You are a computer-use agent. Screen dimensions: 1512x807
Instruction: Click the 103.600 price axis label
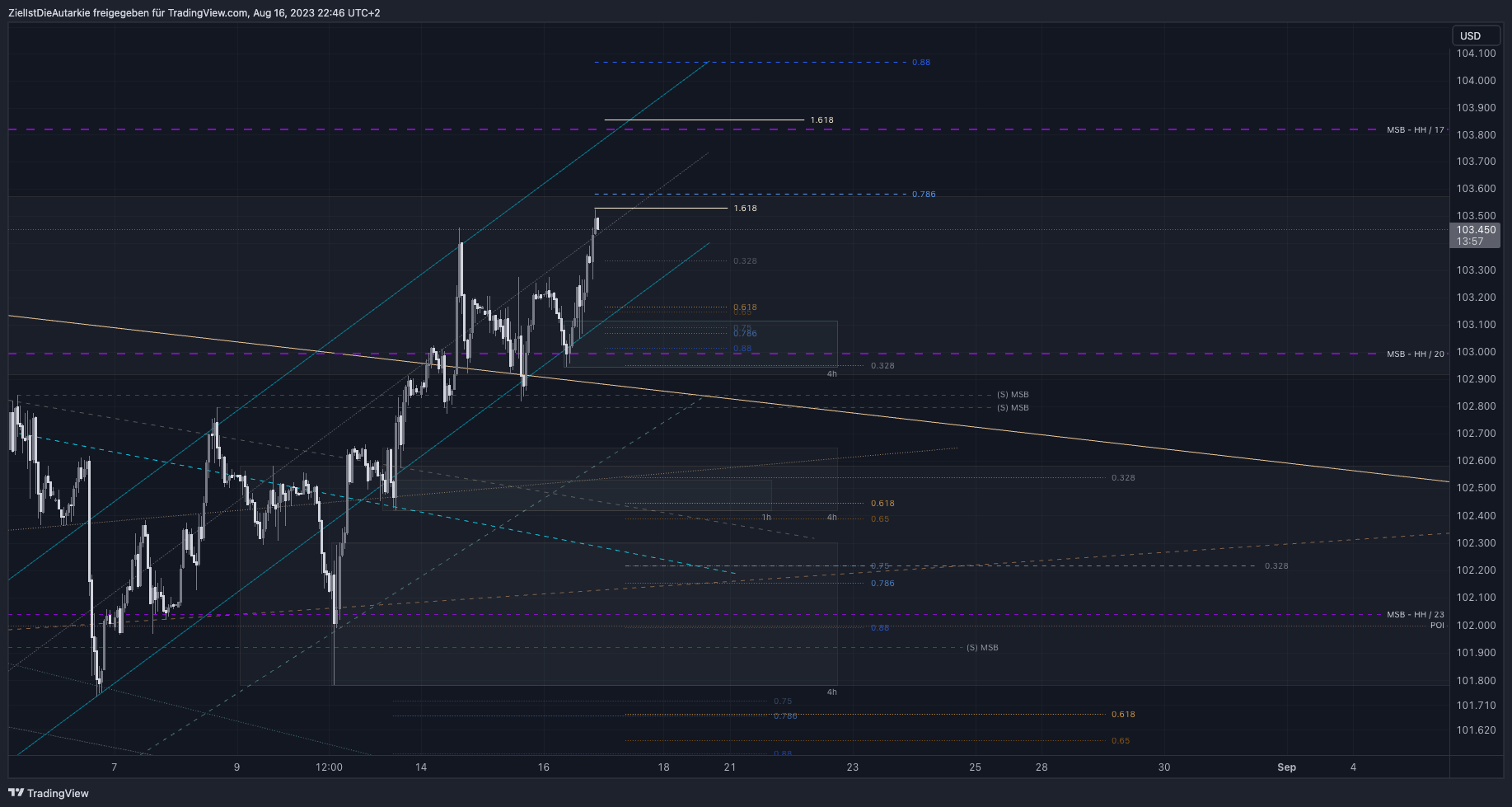[1476, 189]
